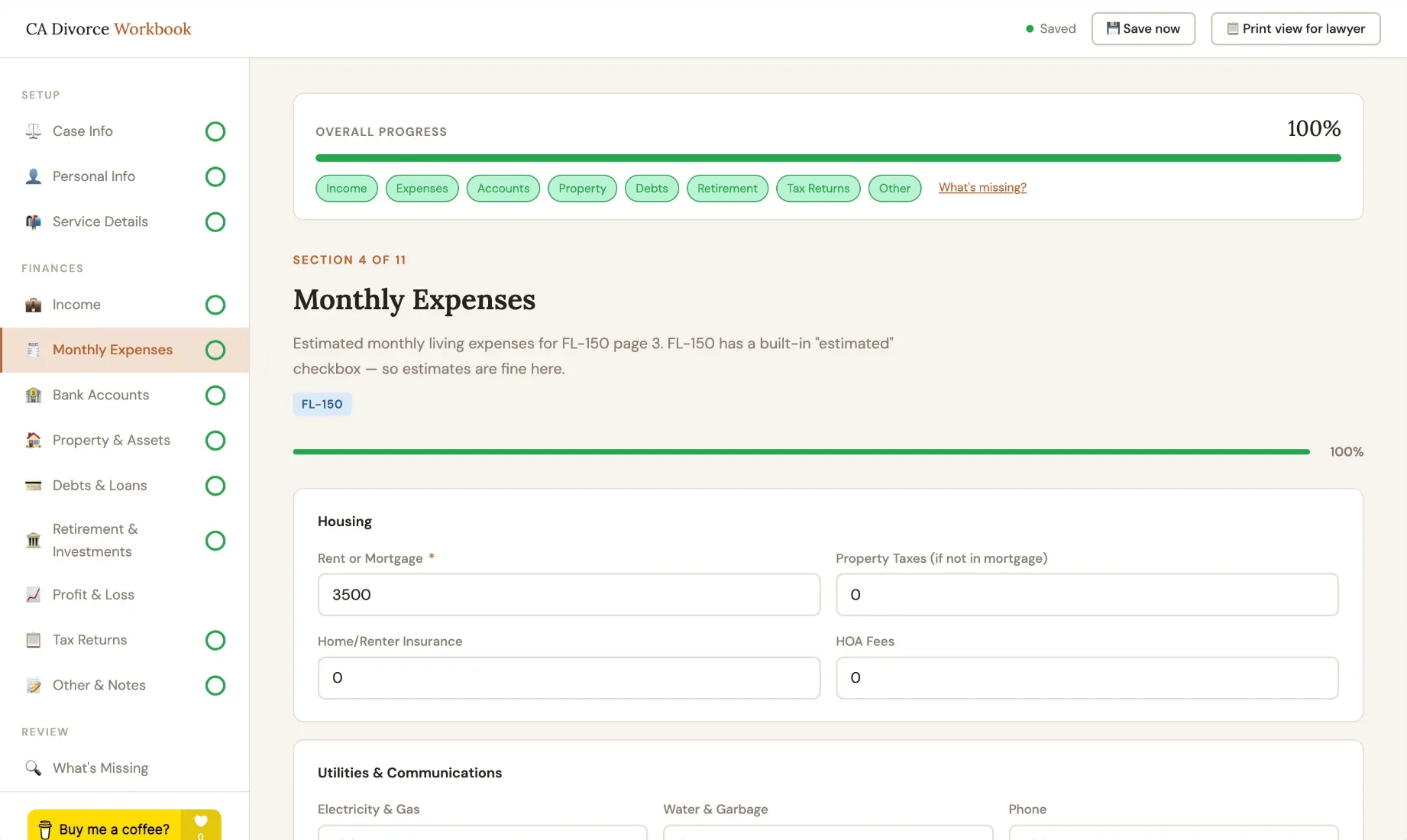The image size is (1407, 840).
Task: Select the Retirement progress chip
Action: click(x=727, y=189)
